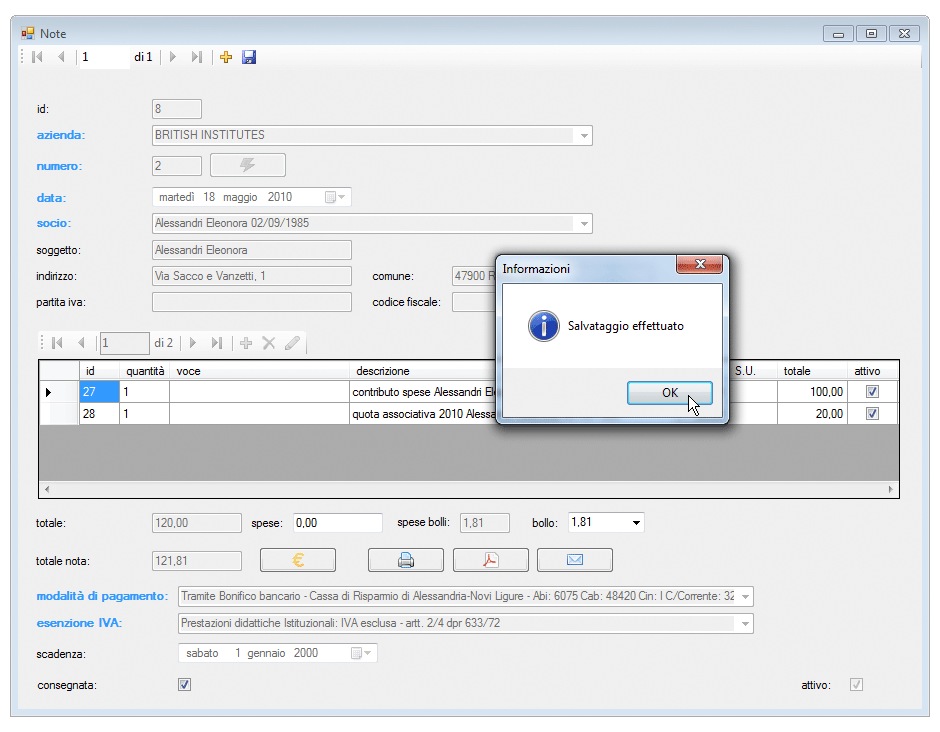
Task: Go to next record in top navigator
Action: click(x=173, y=57)
